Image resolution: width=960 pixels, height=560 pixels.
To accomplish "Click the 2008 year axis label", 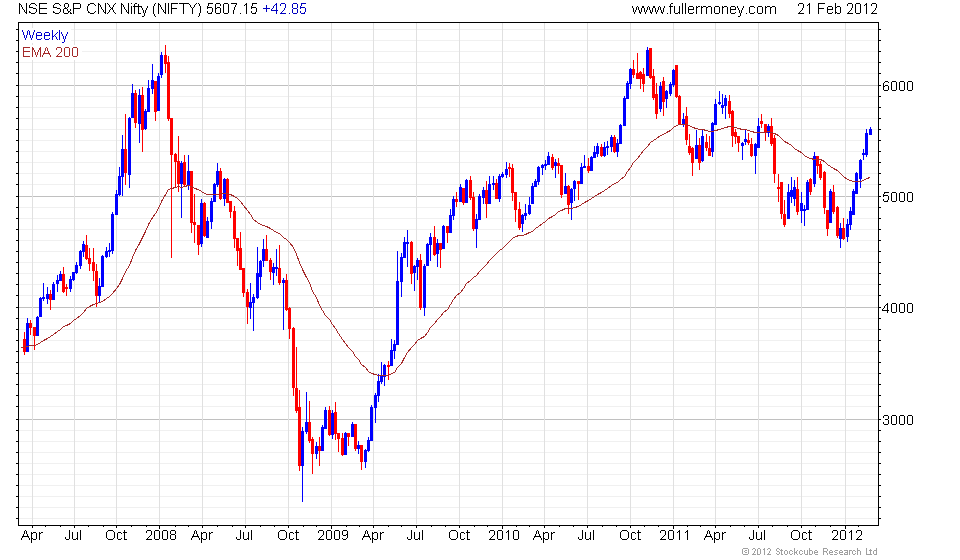I will click(x=160, y=536).
